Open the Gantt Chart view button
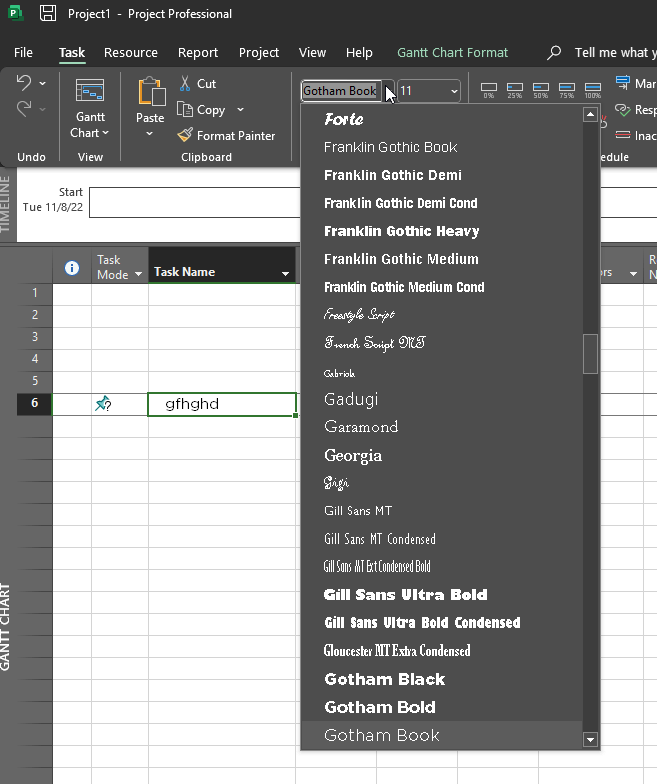 pyautogui.click(x=90, y=108)
